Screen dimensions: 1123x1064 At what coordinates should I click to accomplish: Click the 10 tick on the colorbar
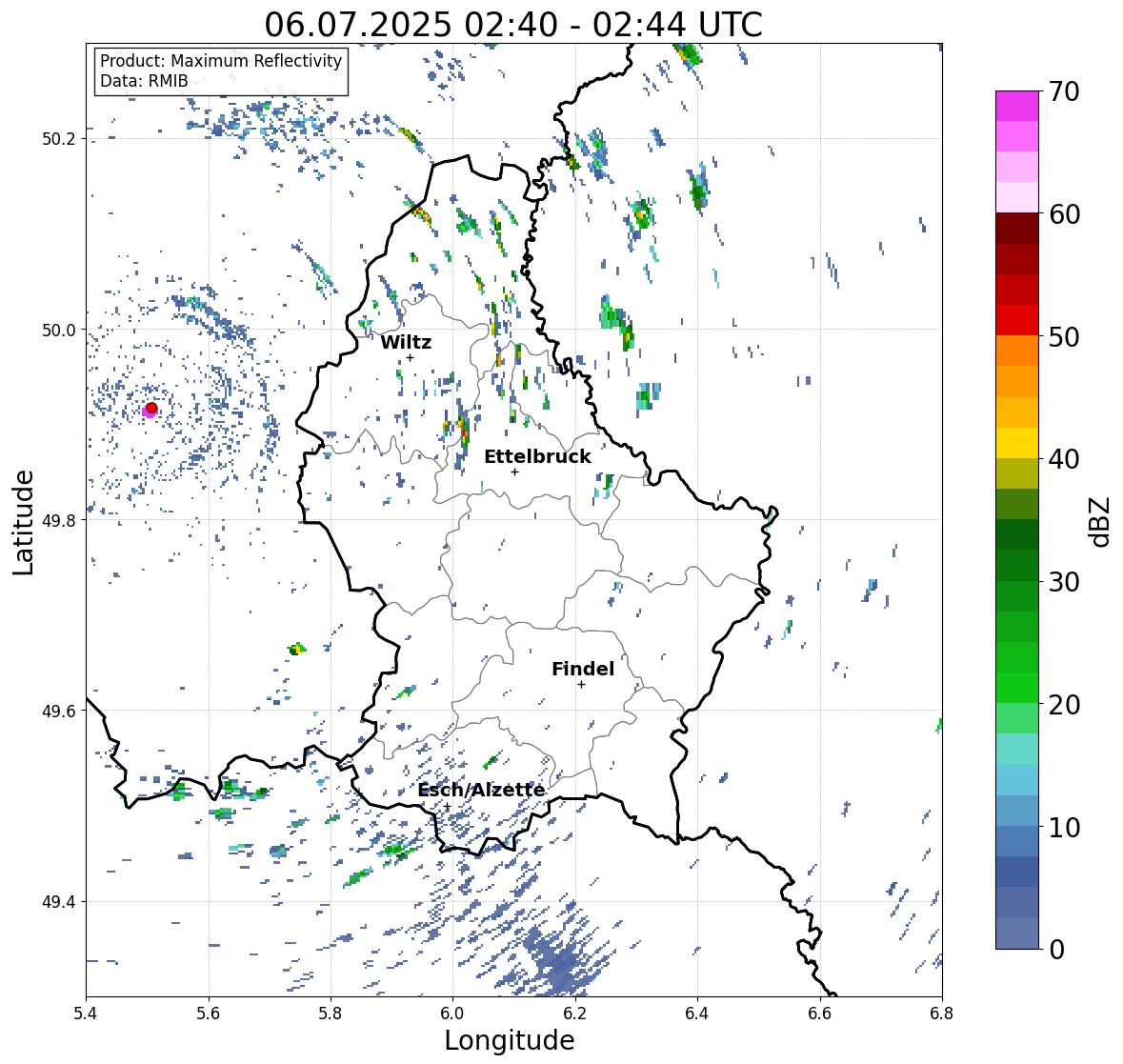click(x=1063, y=827)
